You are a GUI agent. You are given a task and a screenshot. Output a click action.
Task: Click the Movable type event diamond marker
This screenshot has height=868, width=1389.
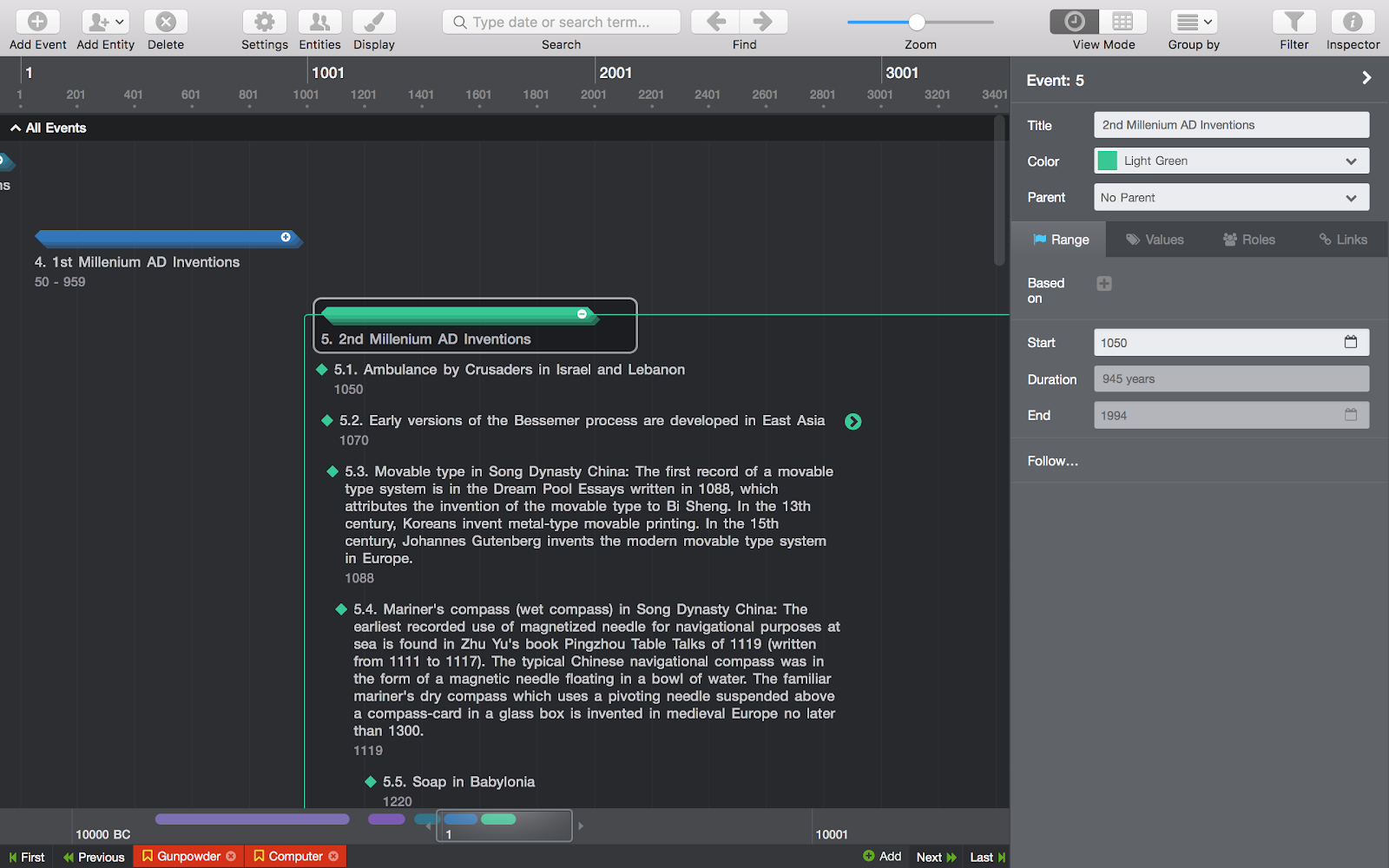coord(332,472)
